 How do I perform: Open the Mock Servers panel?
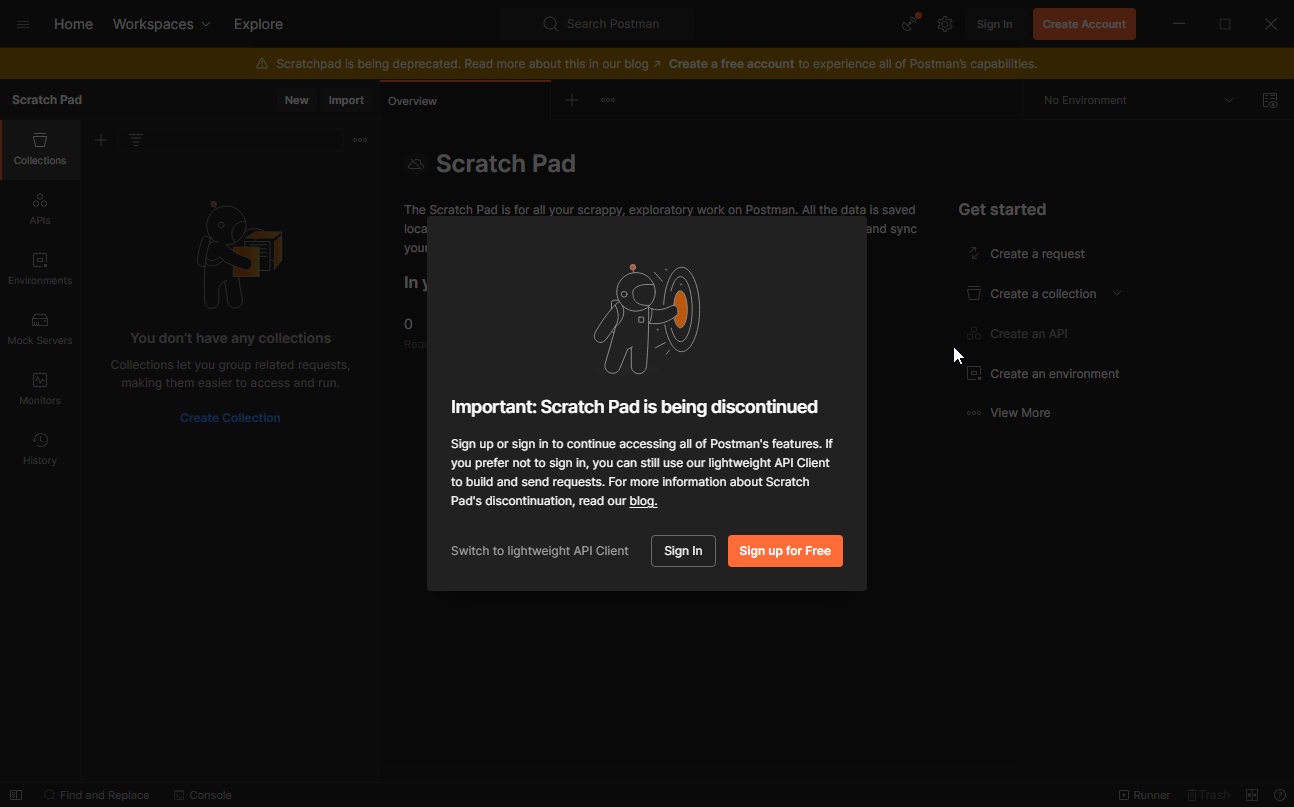39,328
